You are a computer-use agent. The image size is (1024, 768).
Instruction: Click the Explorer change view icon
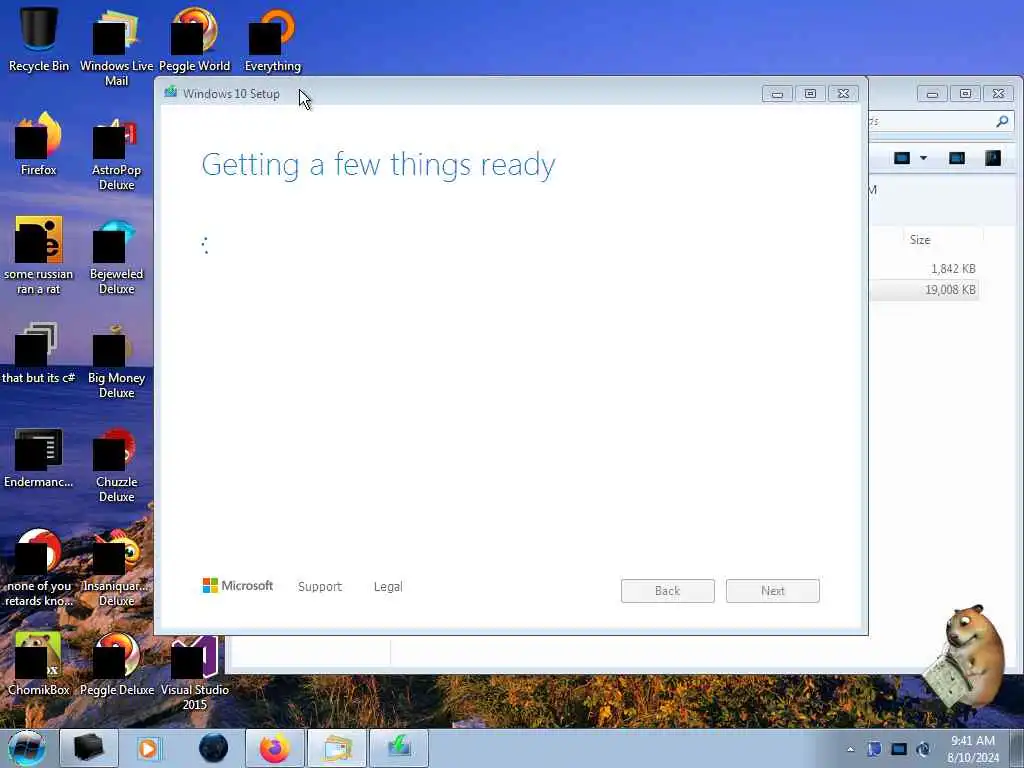click(902, 158)
